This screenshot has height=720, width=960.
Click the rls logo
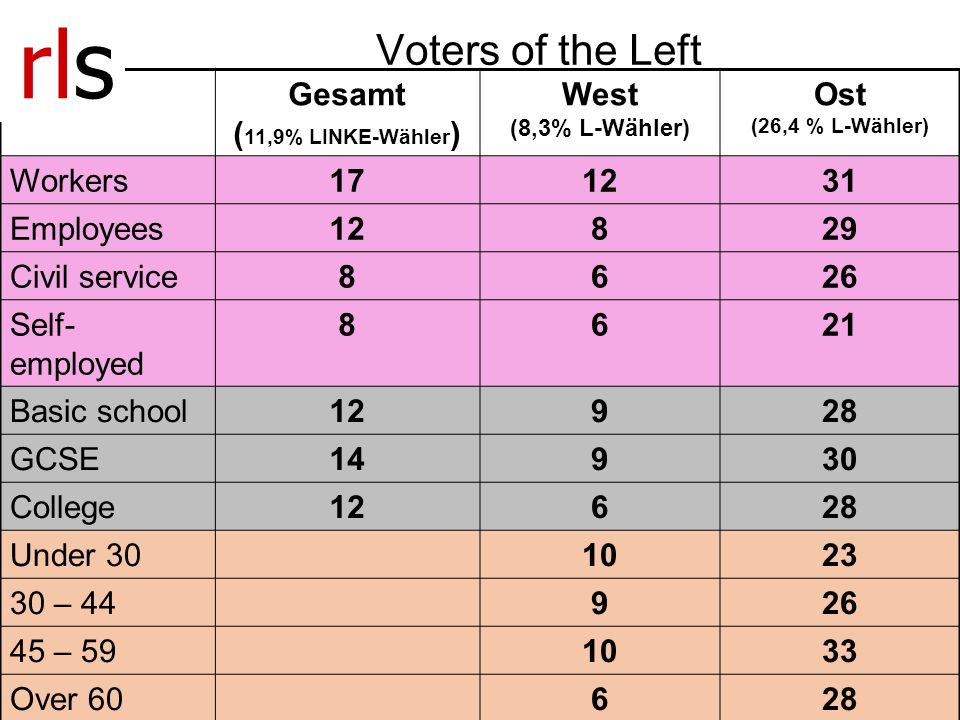point(68,64)
